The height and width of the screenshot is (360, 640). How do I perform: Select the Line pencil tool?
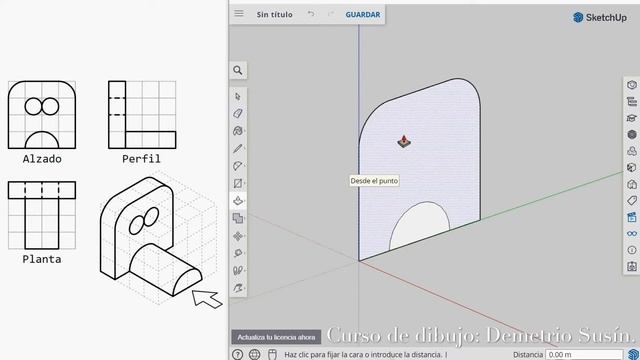click(x=238, y=149)
